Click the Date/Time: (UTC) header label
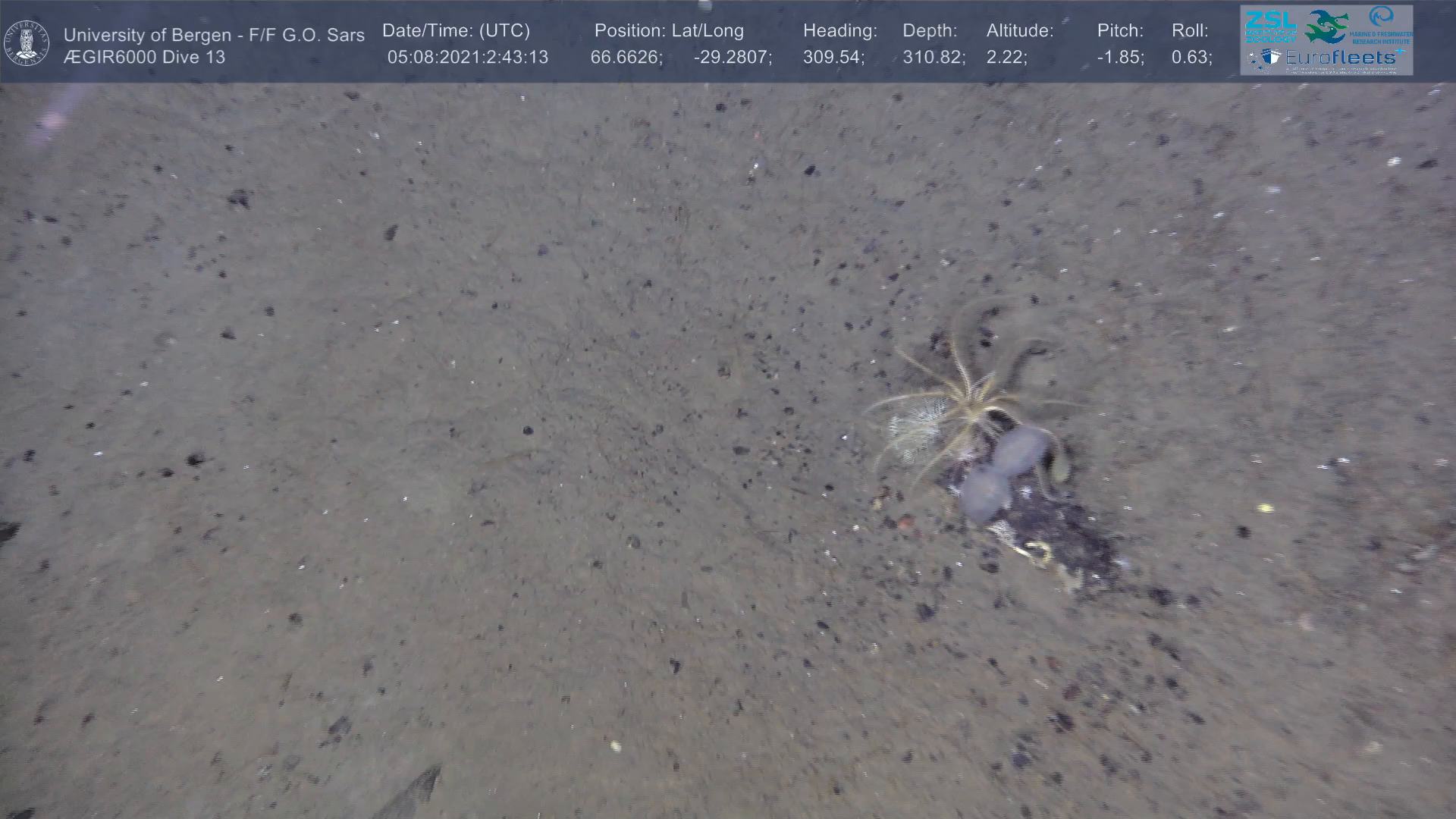The height and width of the screenshot is (819, 1456). tap(456, 31)
